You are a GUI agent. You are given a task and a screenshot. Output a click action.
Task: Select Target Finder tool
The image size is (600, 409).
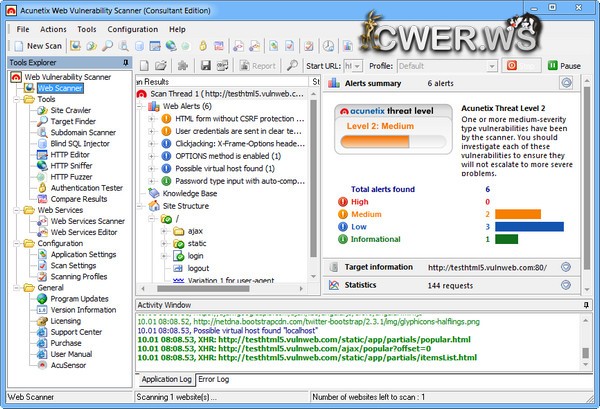pos(73,121)
